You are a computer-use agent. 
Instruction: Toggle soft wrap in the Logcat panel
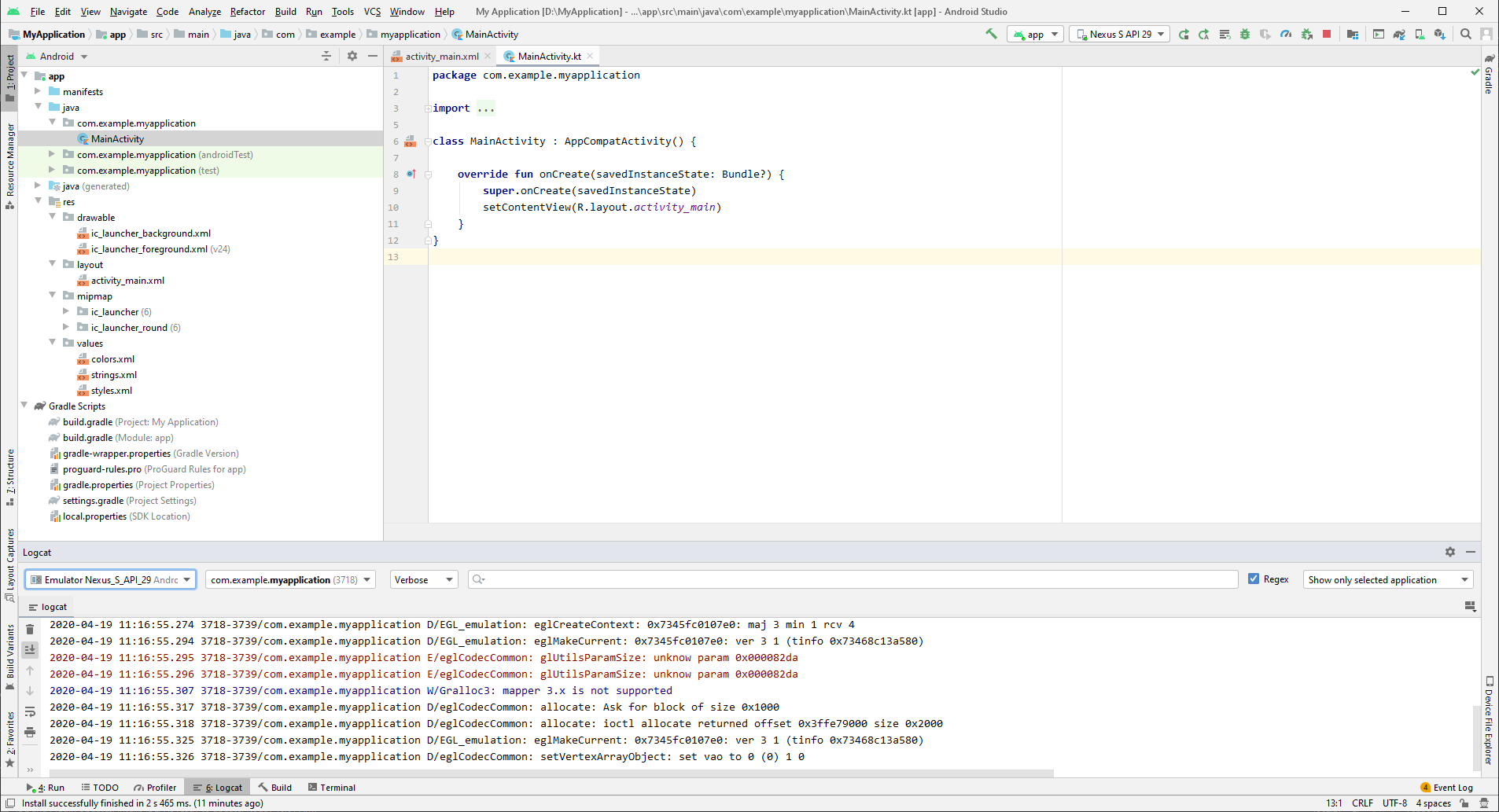(x=30, y=711)
